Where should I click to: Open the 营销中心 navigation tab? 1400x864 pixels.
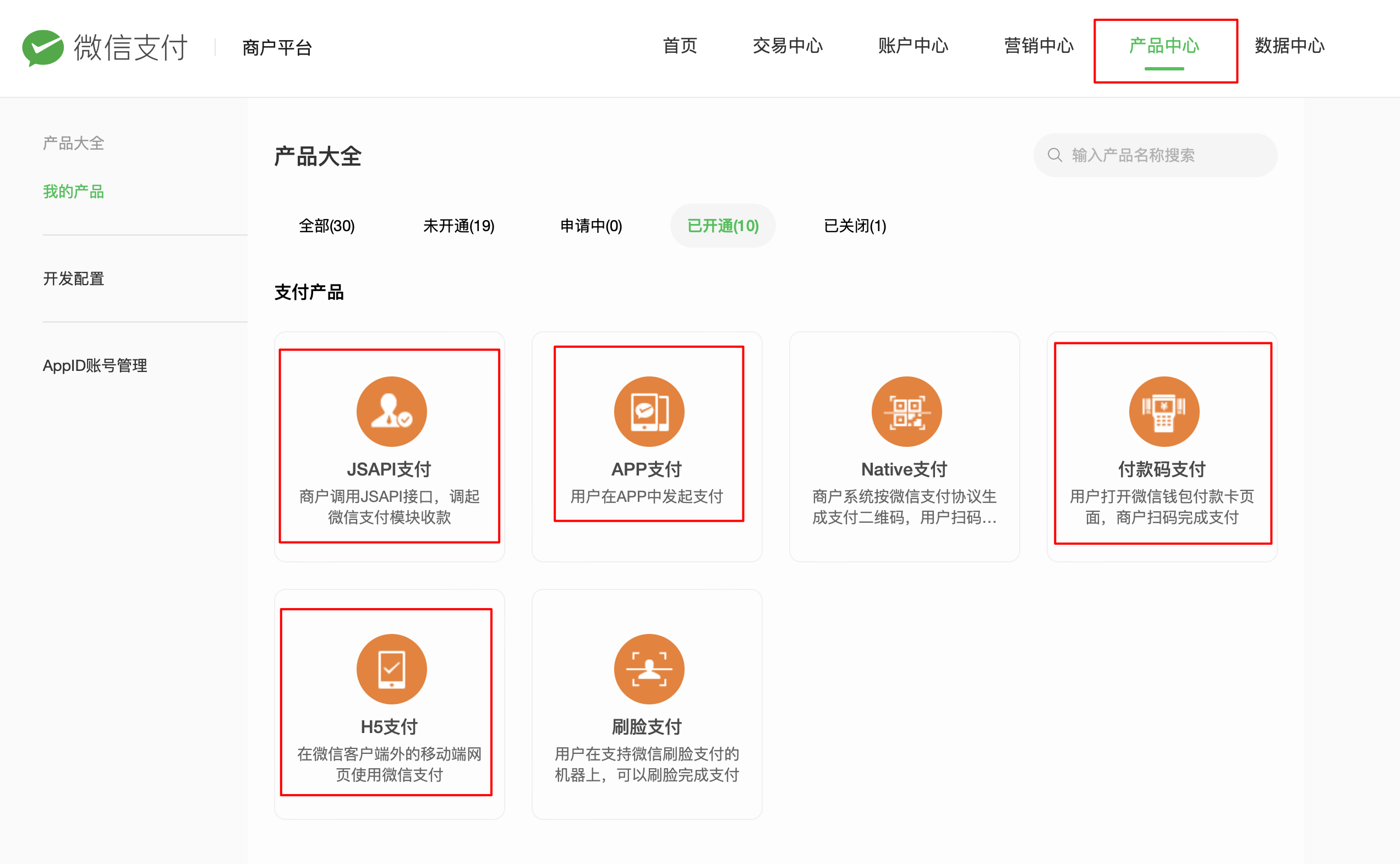tap(1039, 46)
